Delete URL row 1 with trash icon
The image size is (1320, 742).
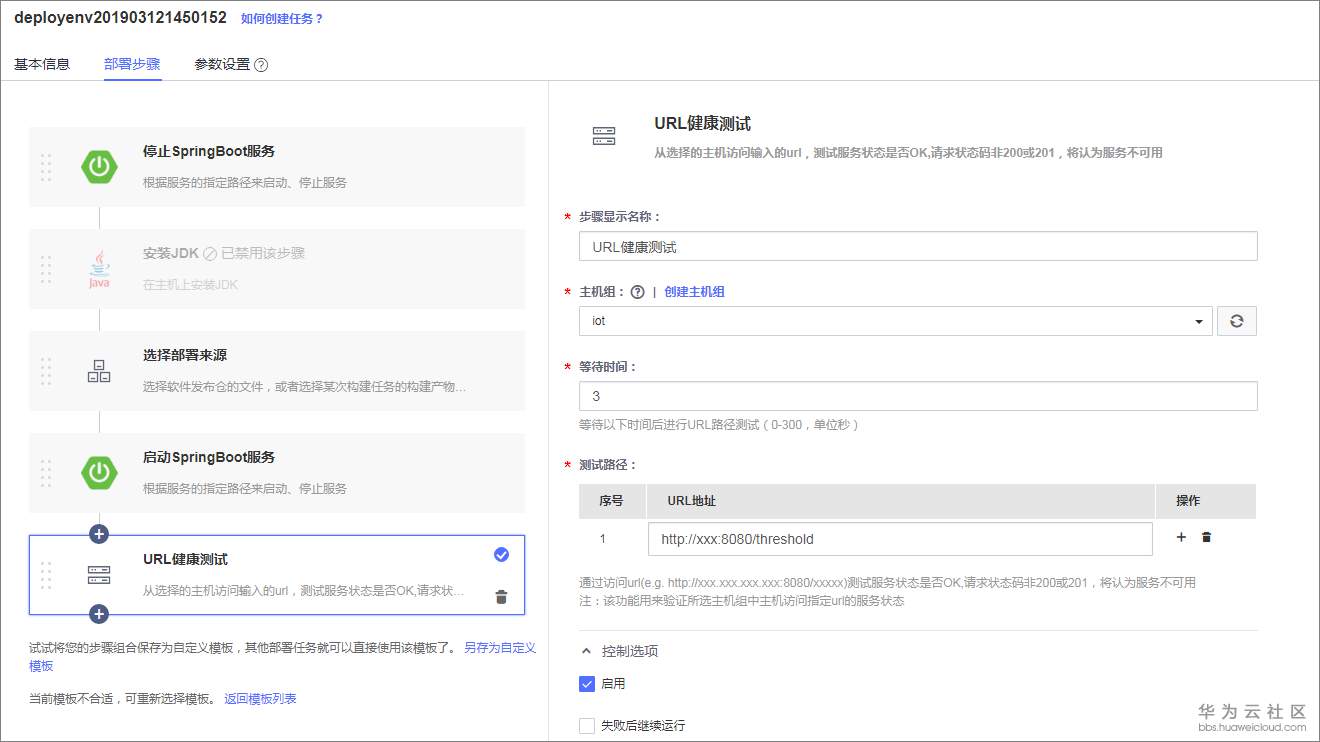[x=1206, y=537]
